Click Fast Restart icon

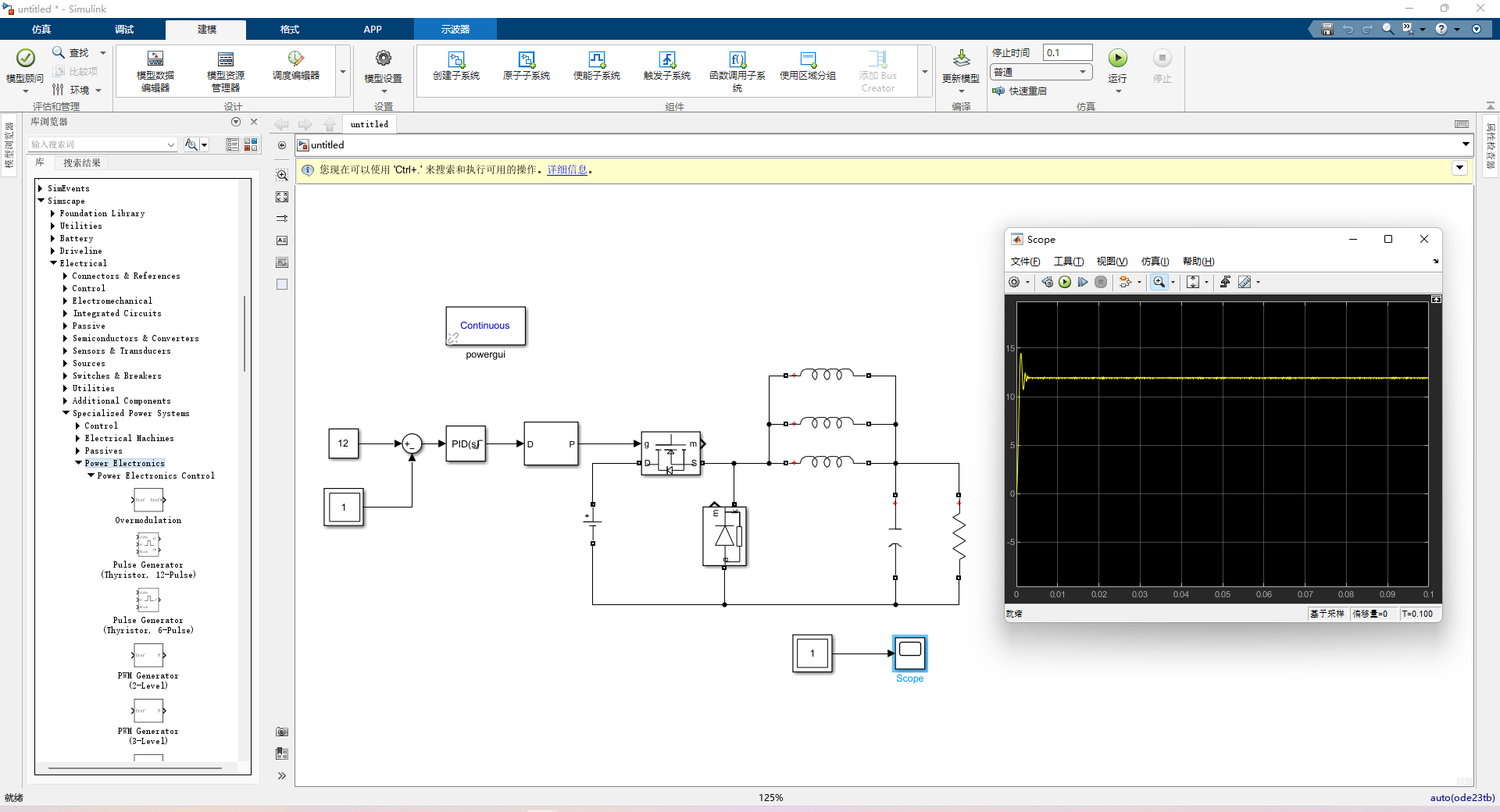pos(998,91)
